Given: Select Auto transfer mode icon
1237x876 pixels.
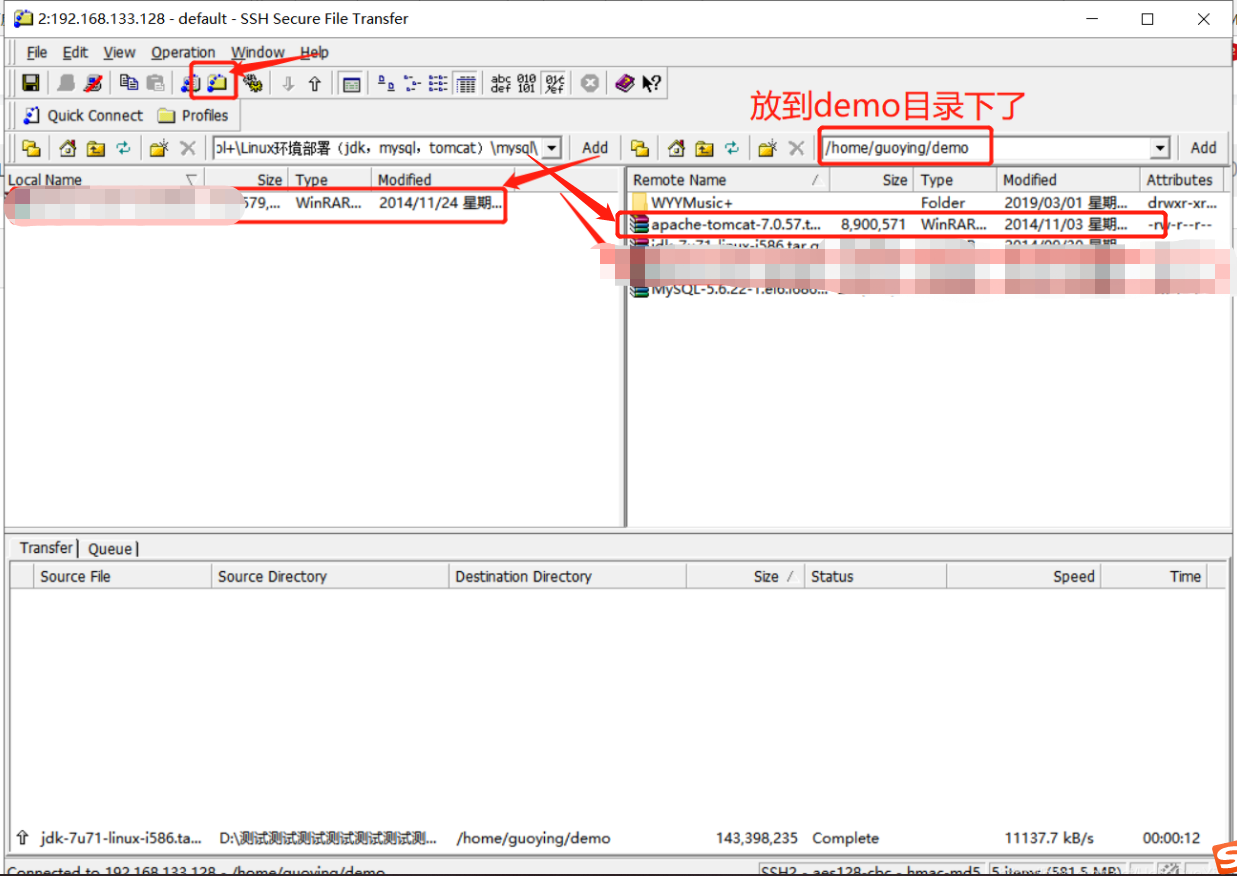Looking at the screenshot, I should click(554, 84).
